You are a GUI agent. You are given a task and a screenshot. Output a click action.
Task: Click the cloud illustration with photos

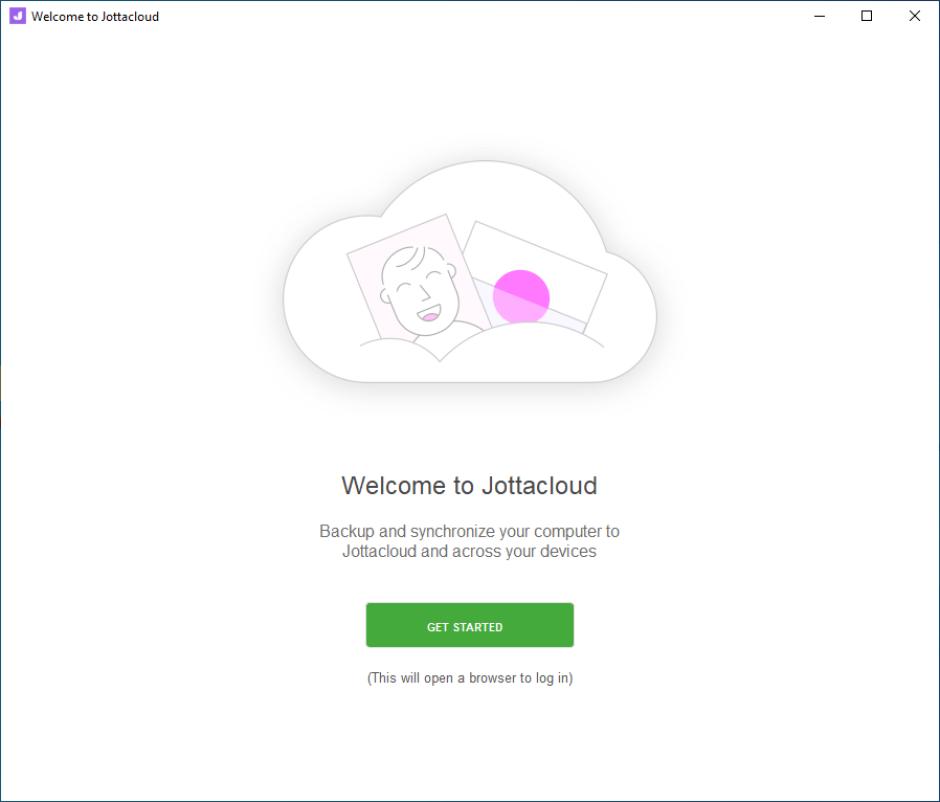click(469, 272)
